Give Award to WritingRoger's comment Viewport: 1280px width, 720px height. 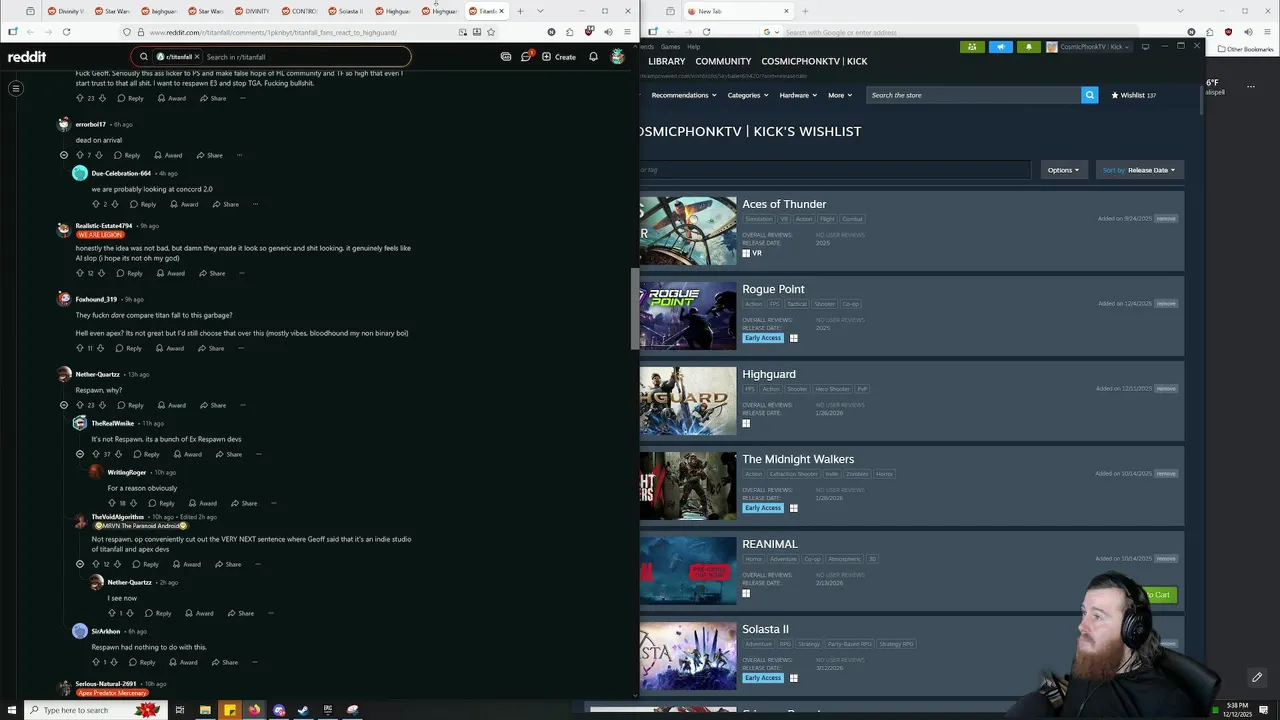[202, 503]
